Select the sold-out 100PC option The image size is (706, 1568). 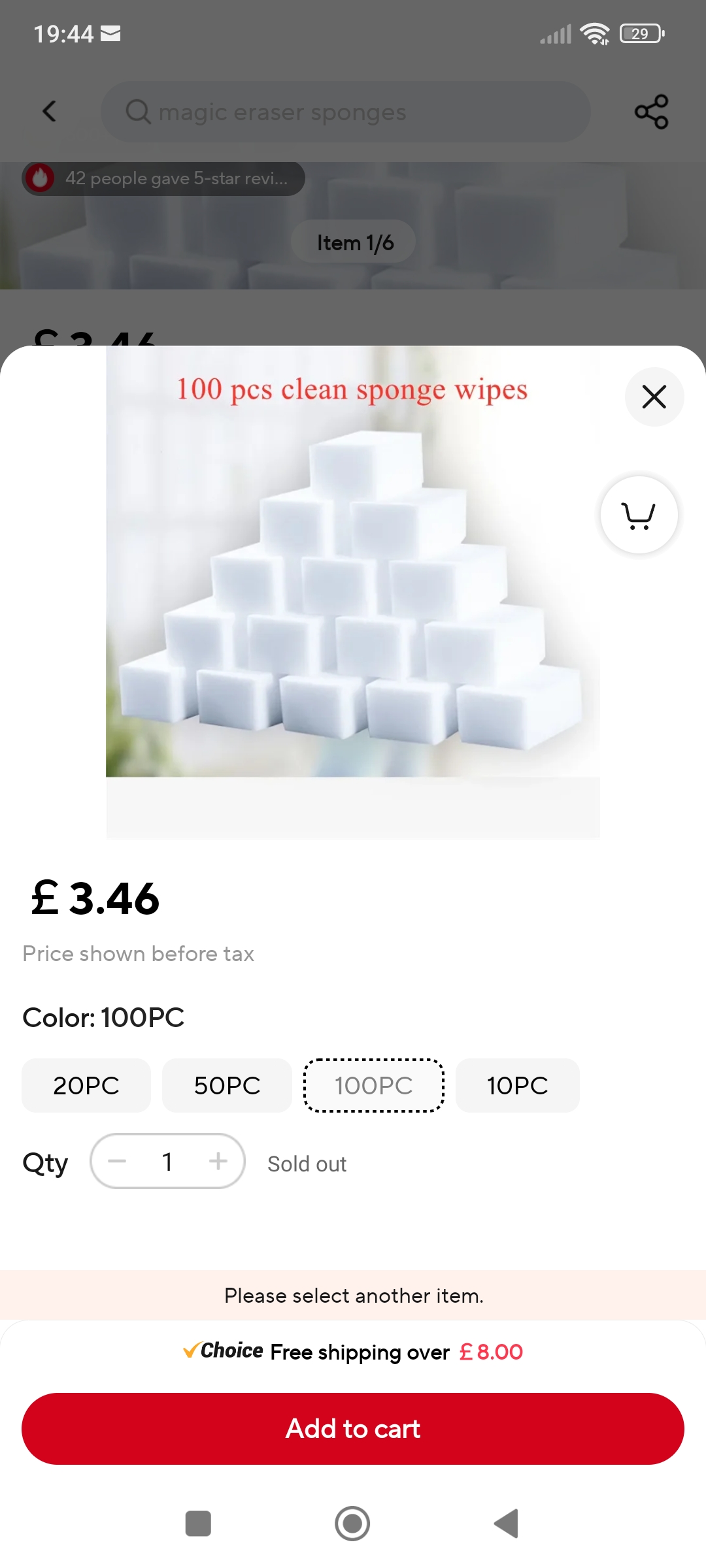(x=373, y=1085)
